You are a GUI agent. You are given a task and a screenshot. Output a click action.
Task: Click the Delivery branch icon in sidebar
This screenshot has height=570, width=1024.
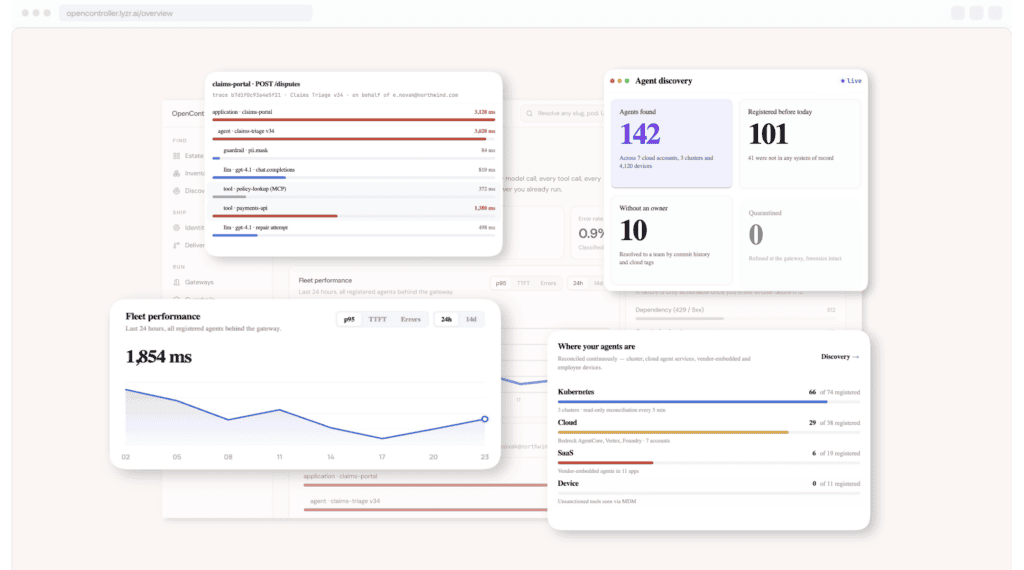(x=176, y=245)
